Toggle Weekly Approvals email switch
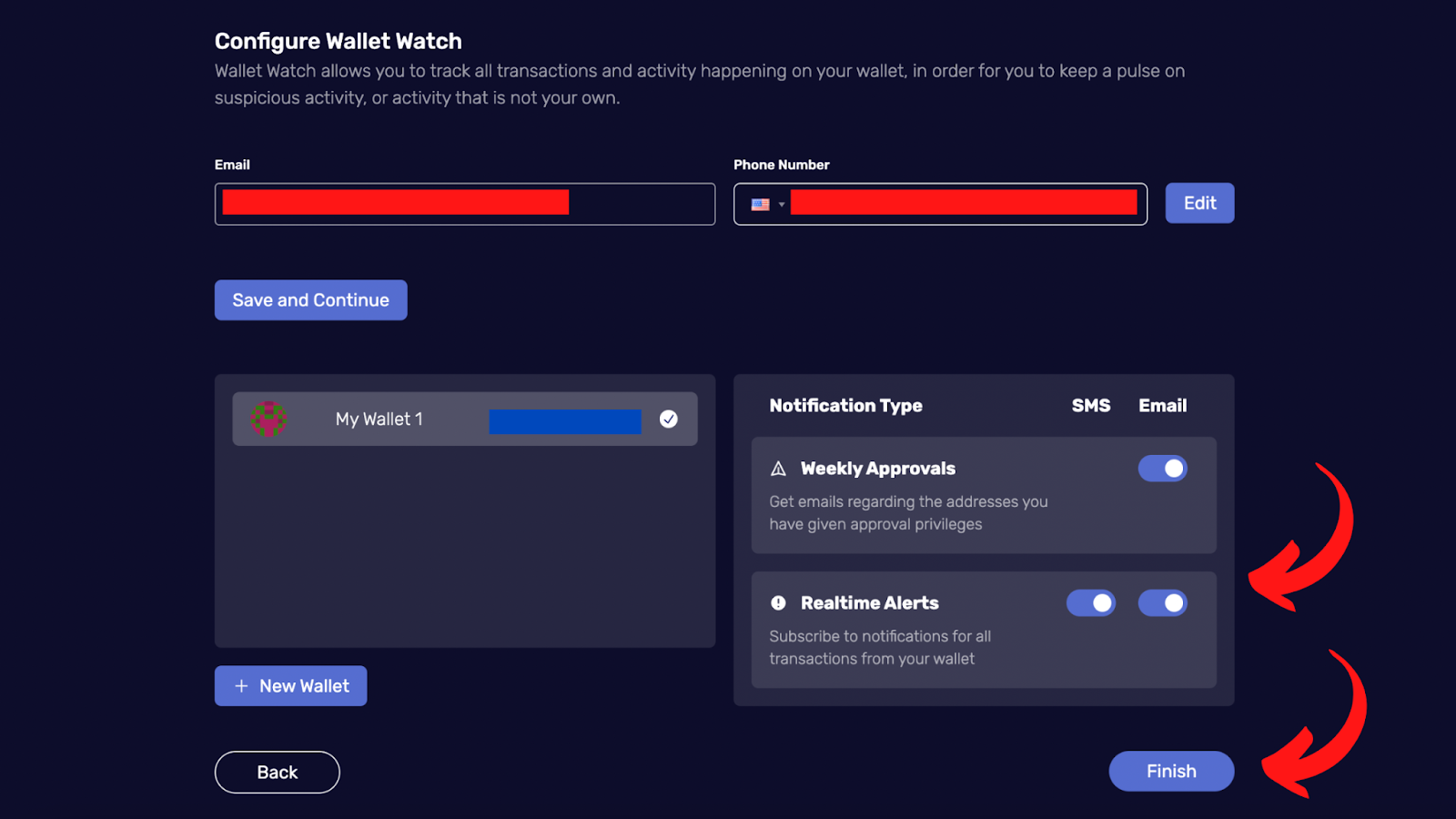 (1162, 469)
